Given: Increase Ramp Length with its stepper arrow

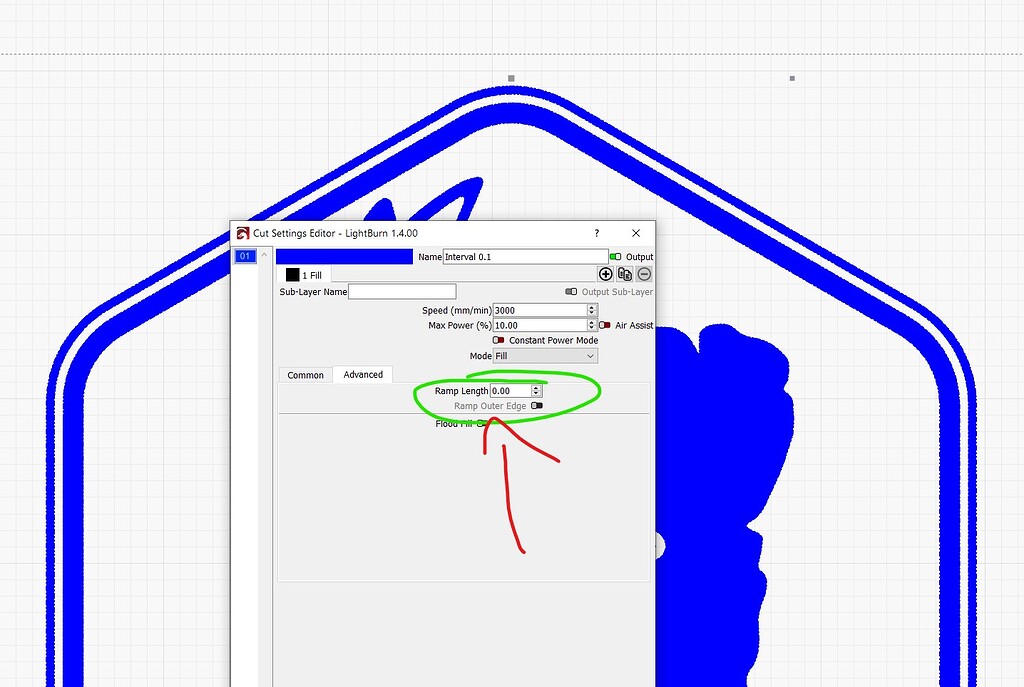Looking at the screenshot, I should click(x=536, y=387).
